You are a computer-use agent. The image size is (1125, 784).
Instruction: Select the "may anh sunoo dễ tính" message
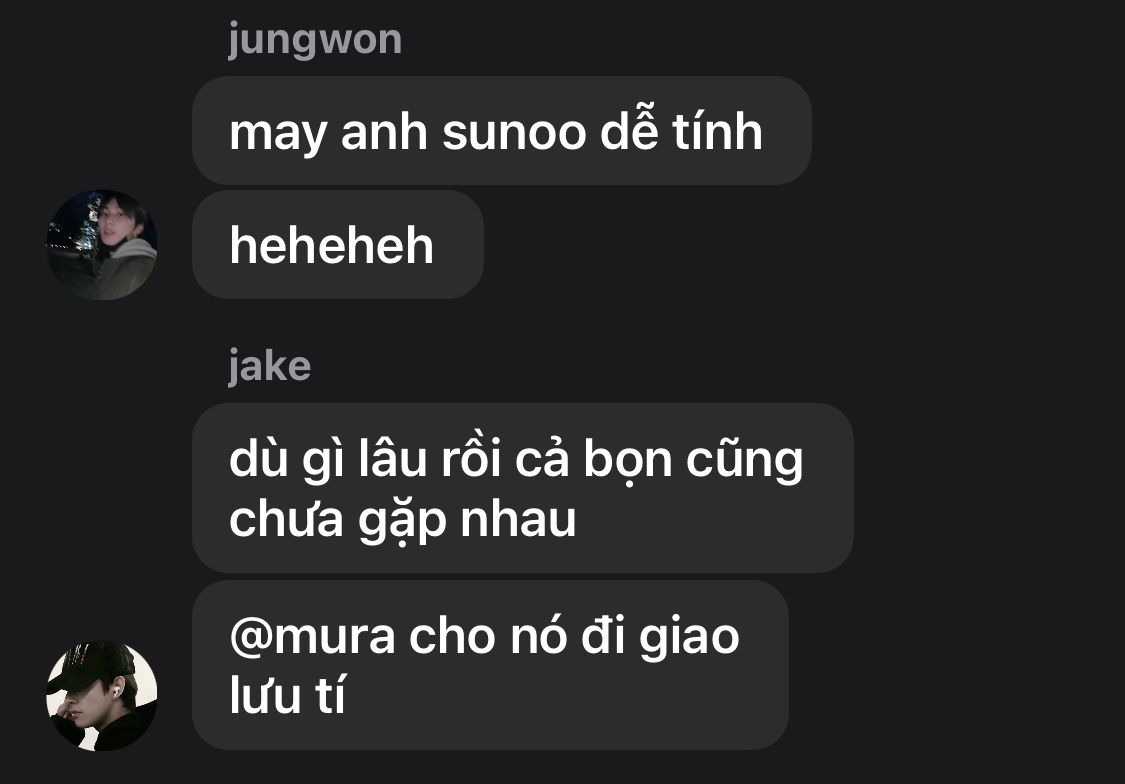click(x=502, y=131)
